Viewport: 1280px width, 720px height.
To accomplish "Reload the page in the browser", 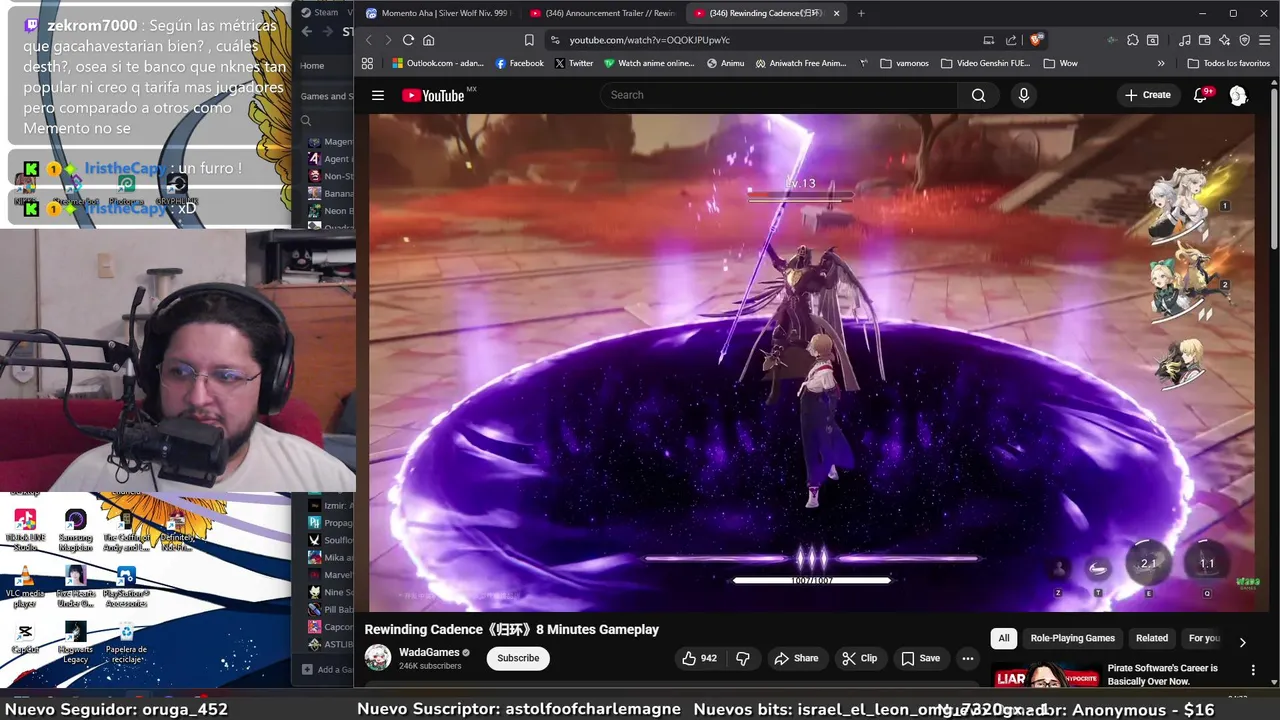I will pos(408,40).
